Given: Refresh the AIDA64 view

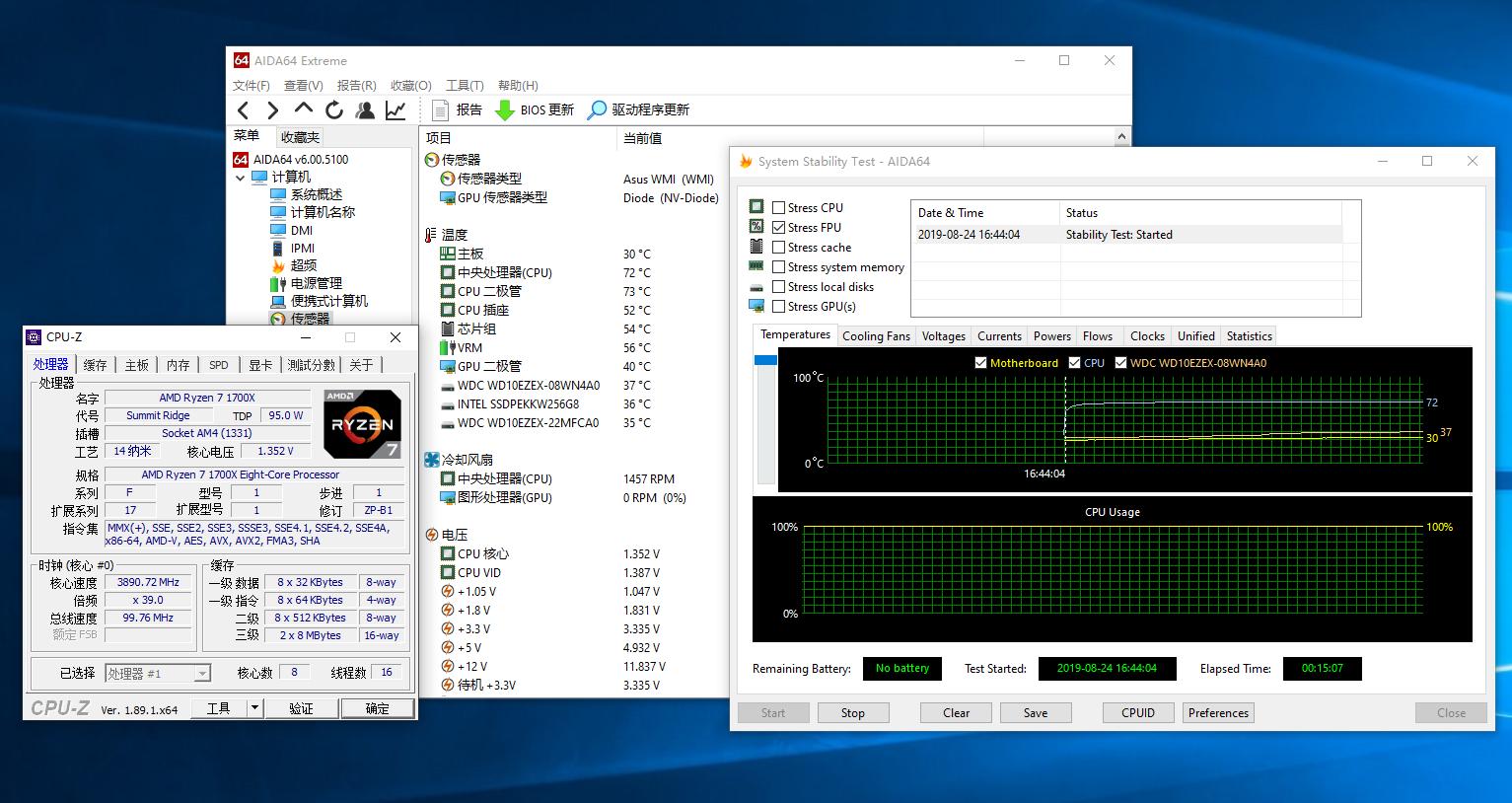Looking at the screenshot, I should pos(334,109).
